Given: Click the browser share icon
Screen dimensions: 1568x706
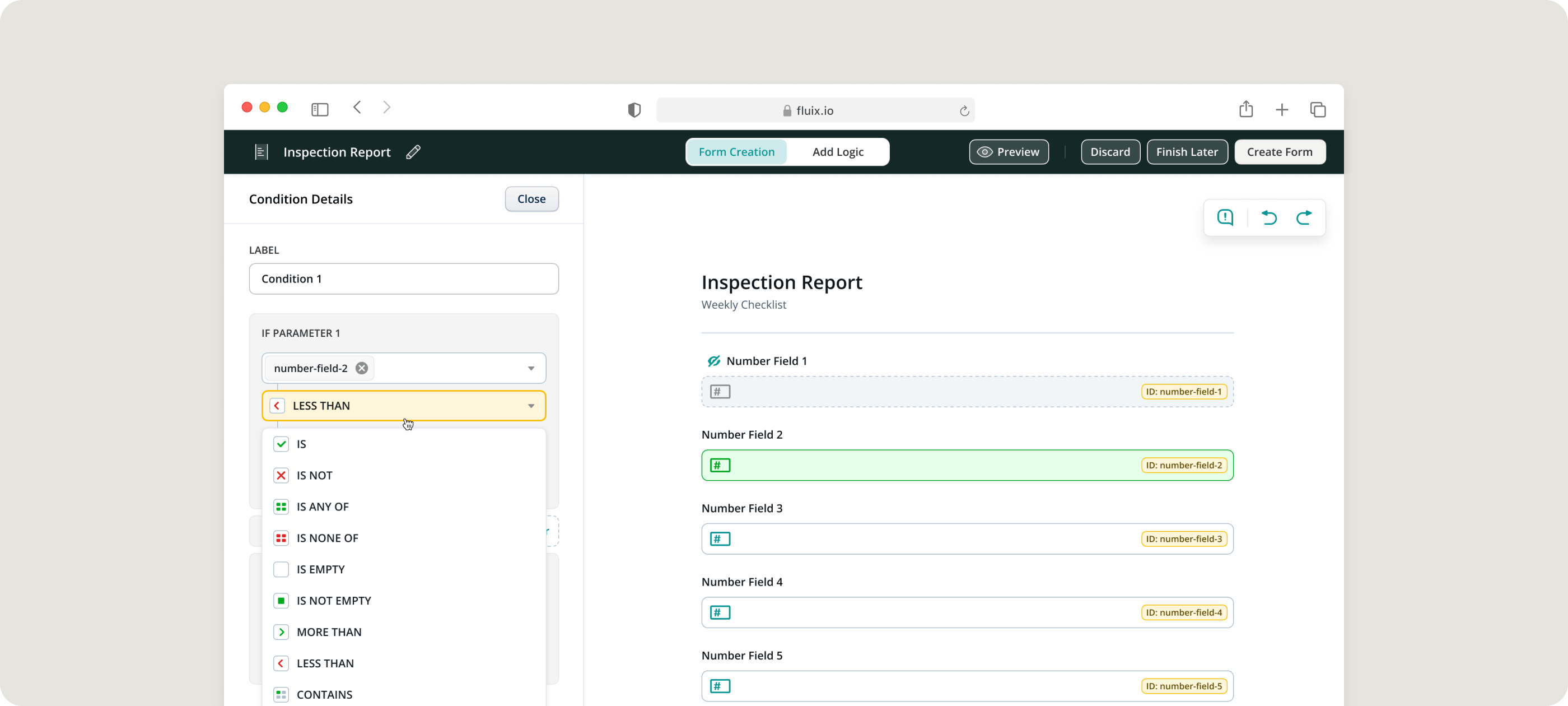Looking at the screenshot, I should pyautogui.click(x=1246, y=110).
